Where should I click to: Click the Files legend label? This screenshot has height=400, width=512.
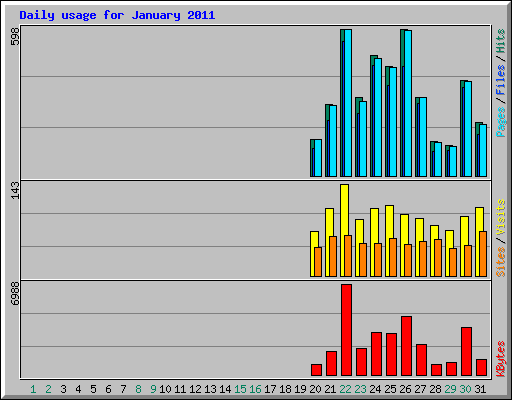coord(500,80)
